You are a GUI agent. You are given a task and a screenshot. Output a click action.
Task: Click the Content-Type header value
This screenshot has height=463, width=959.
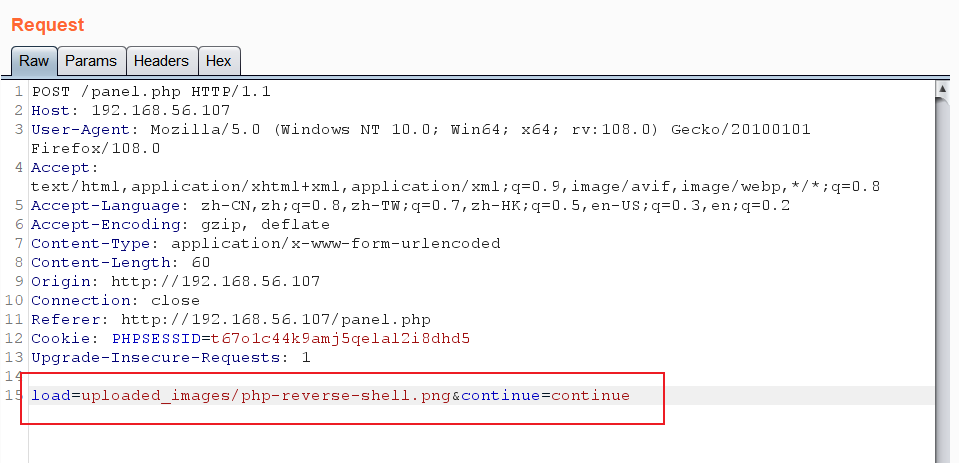336,243
